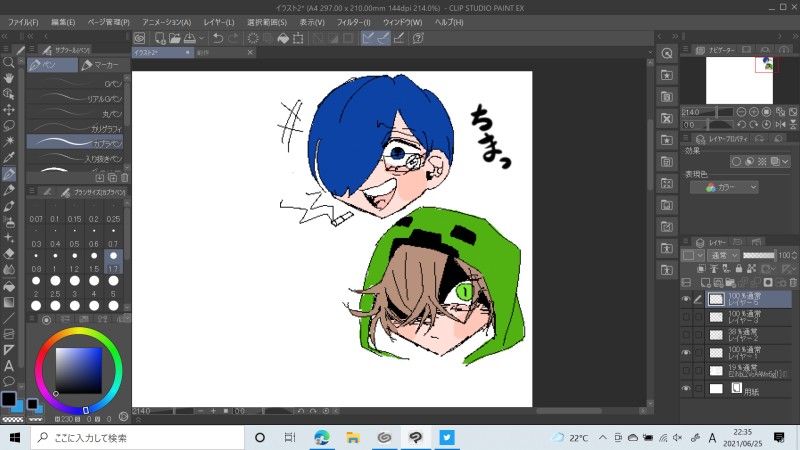Pick the Eyedropper tool
Viewport: 800px width, 450px height.
9,158
